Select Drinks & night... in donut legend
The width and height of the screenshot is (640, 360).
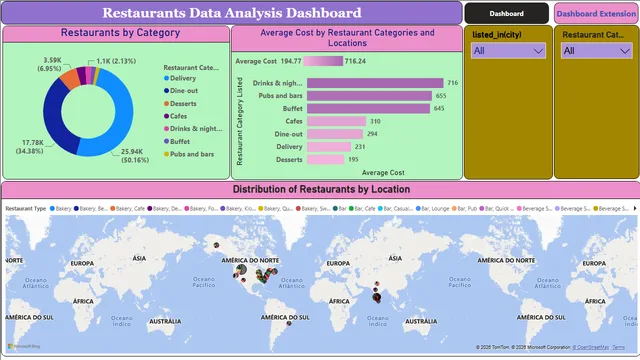point(193,129)
